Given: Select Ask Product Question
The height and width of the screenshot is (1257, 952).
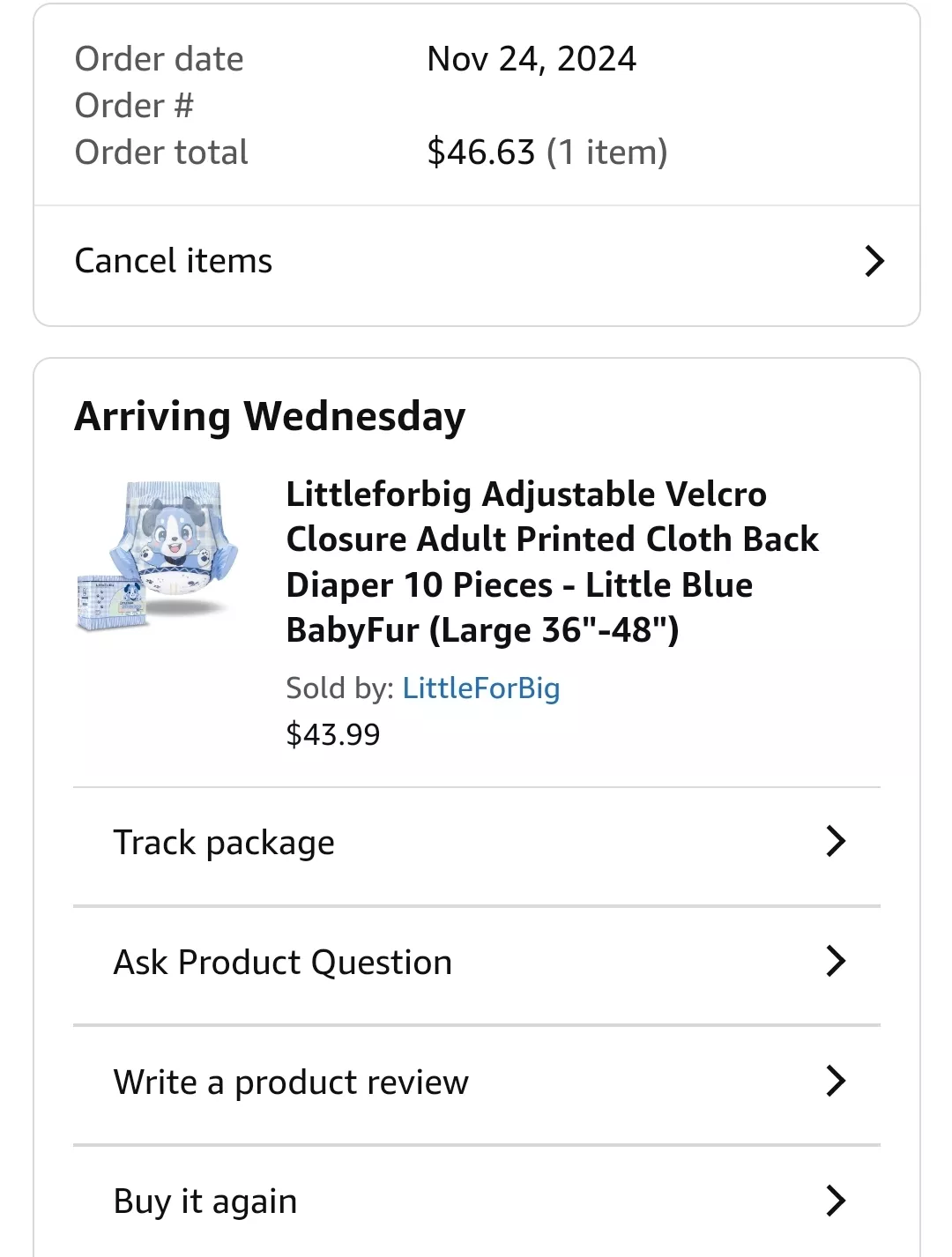Looking at the screenshot, I should 282,962.
